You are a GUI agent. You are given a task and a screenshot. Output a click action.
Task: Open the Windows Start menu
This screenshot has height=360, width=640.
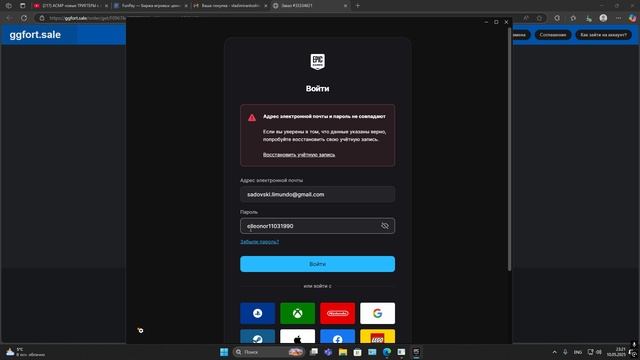tap(224, 352)
